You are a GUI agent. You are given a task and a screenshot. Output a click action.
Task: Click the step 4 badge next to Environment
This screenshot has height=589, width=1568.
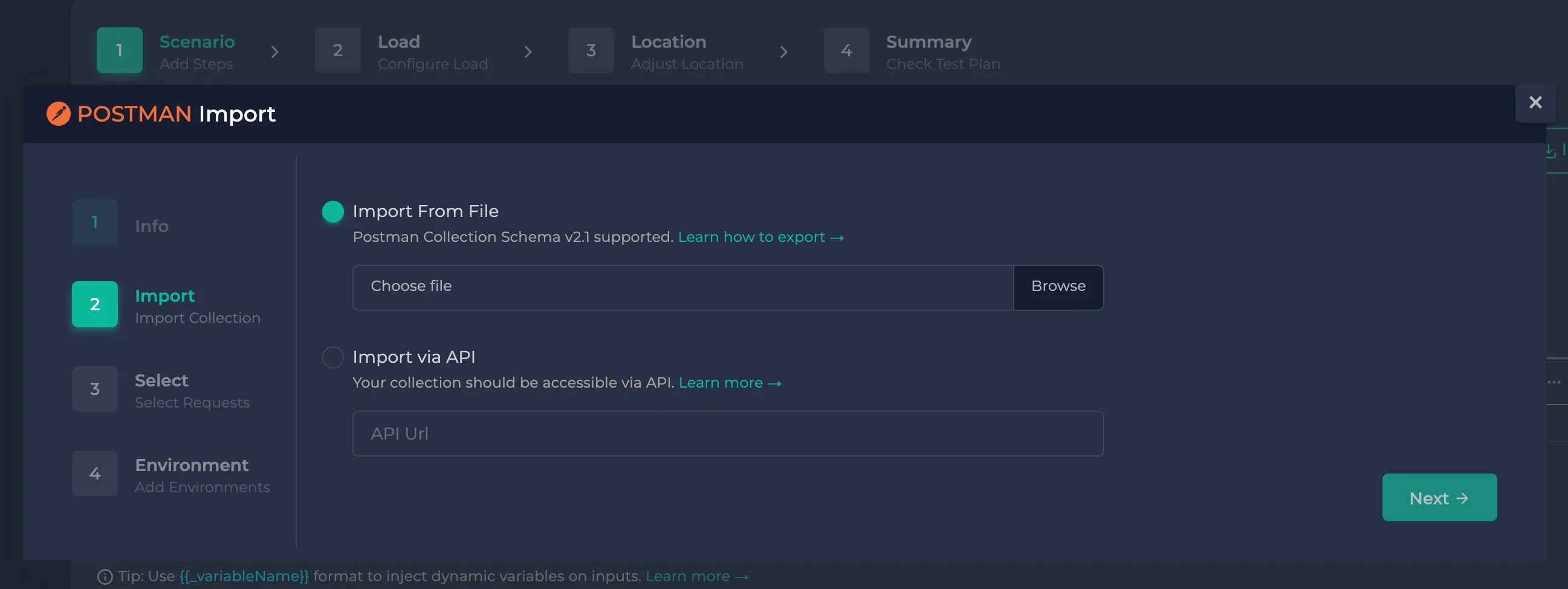pyautogui.click(x=94, y=473)
